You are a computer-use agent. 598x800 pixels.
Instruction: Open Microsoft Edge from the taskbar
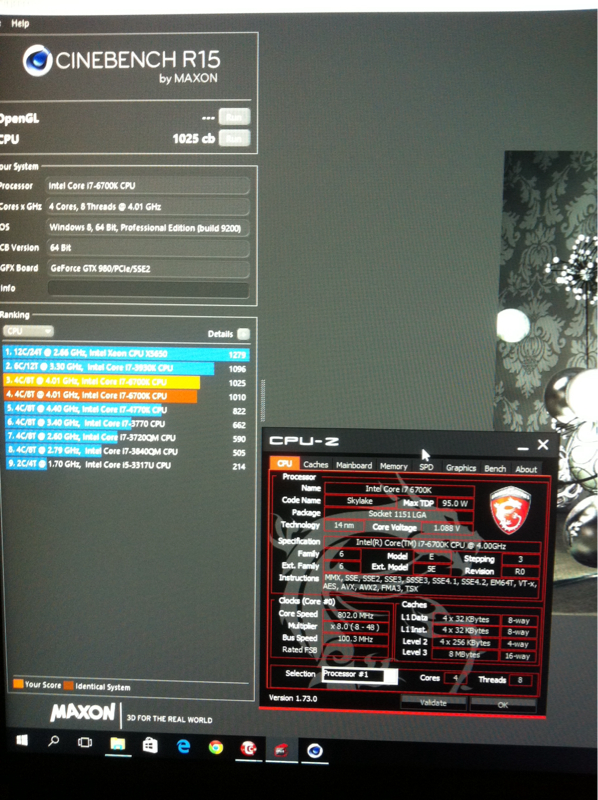[183, 747]
